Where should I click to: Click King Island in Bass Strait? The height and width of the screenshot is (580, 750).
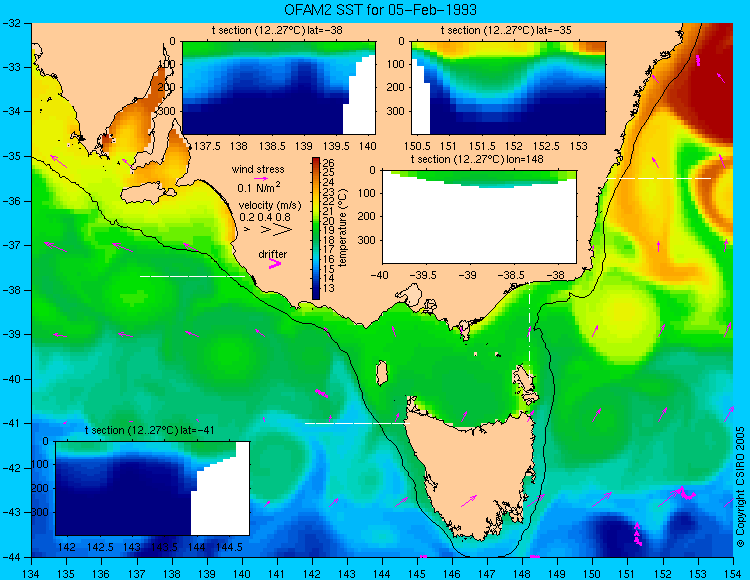pyautogui.click(x=381, y=373)
